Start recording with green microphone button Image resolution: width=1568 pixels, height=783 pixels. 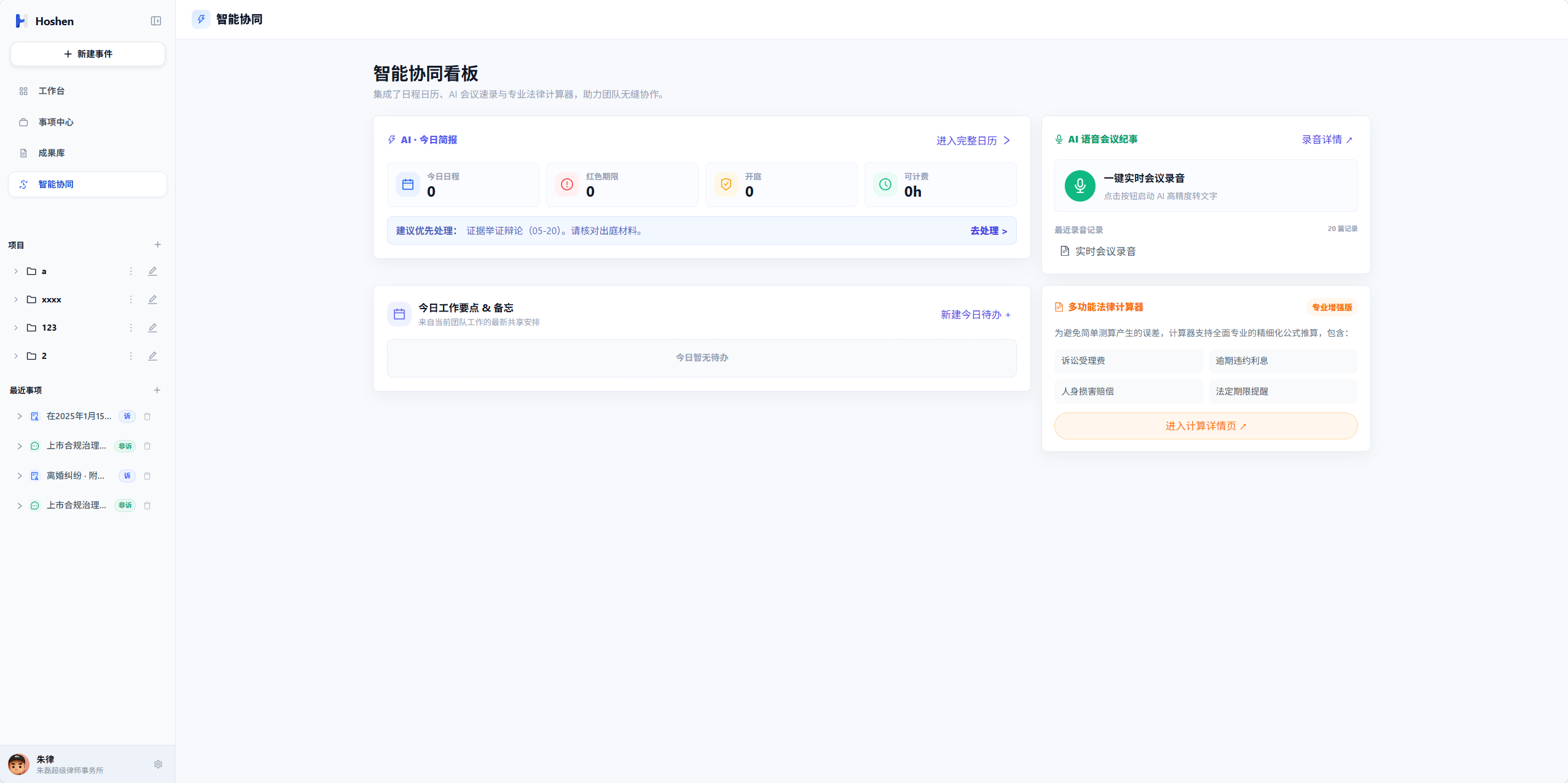[x=1080, y=186]
